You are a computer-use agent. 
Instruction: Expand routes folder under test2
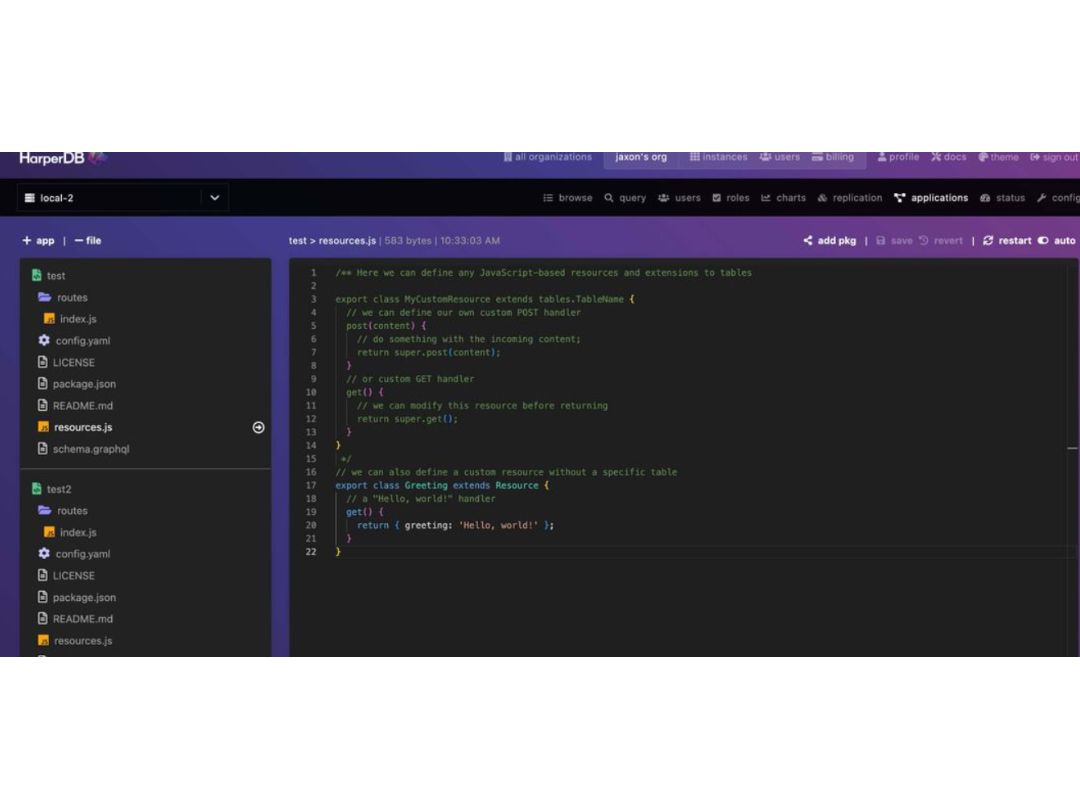click(63, 510)
